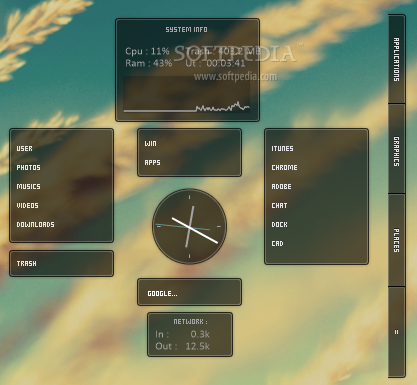Open the Trash button
The image size is (417, 385).
tap(61, 263)
